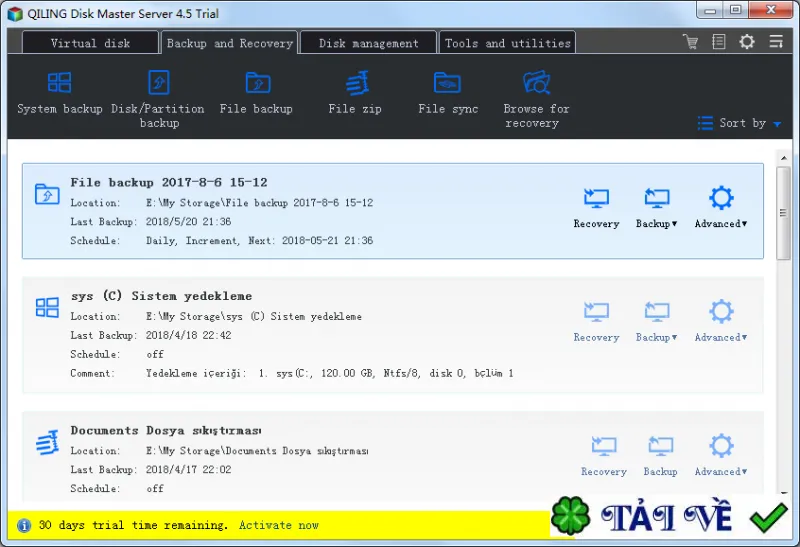Close the QILING Disk Master window
This screenshot has height=547, width=800.
pos(770,10)
